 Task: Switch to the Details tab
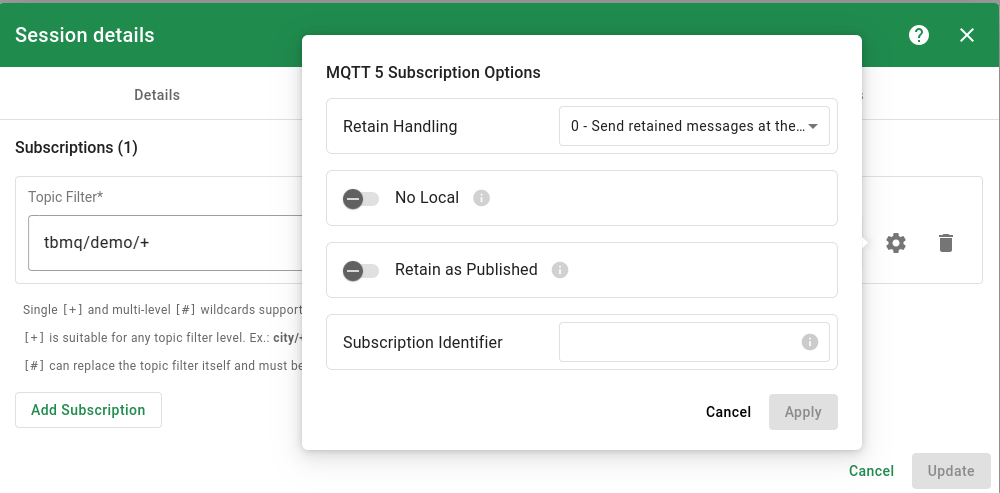pyautogui.click(x=157, y=95)
